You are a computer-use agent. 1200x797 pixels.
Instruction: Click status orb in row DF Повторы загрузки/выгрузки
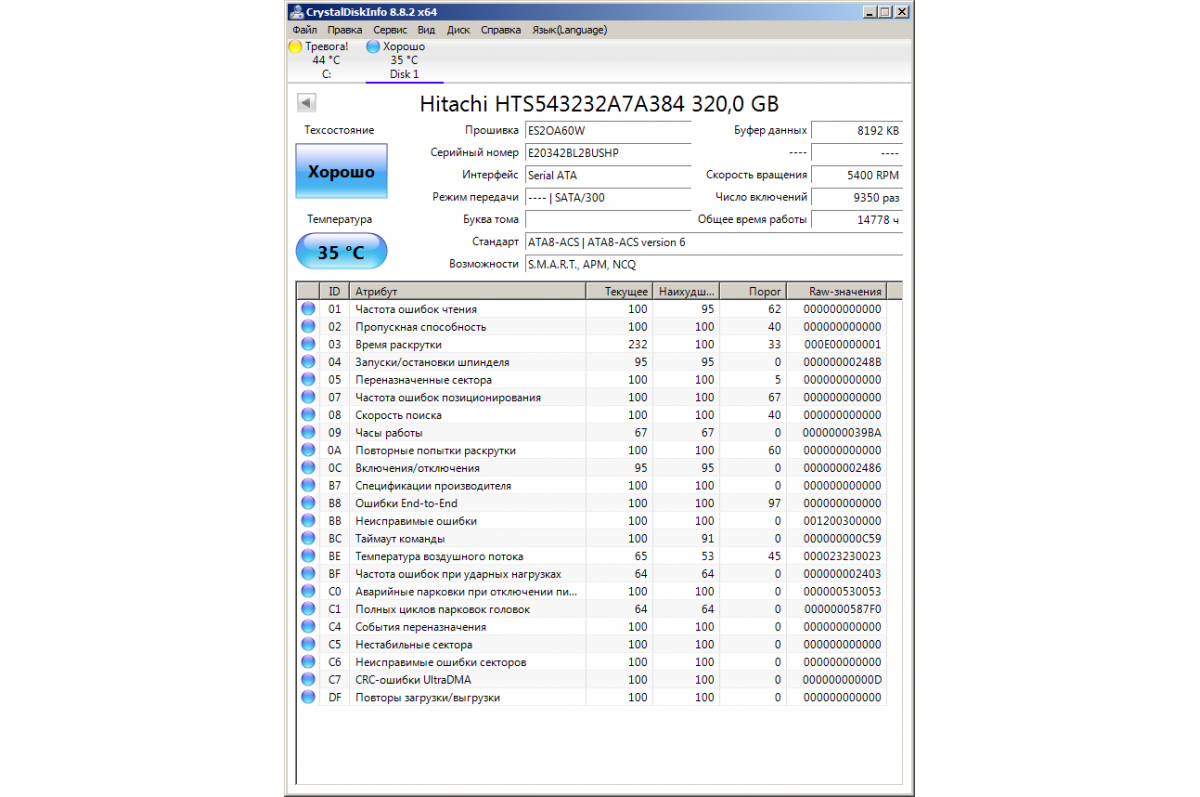(308, 697)
